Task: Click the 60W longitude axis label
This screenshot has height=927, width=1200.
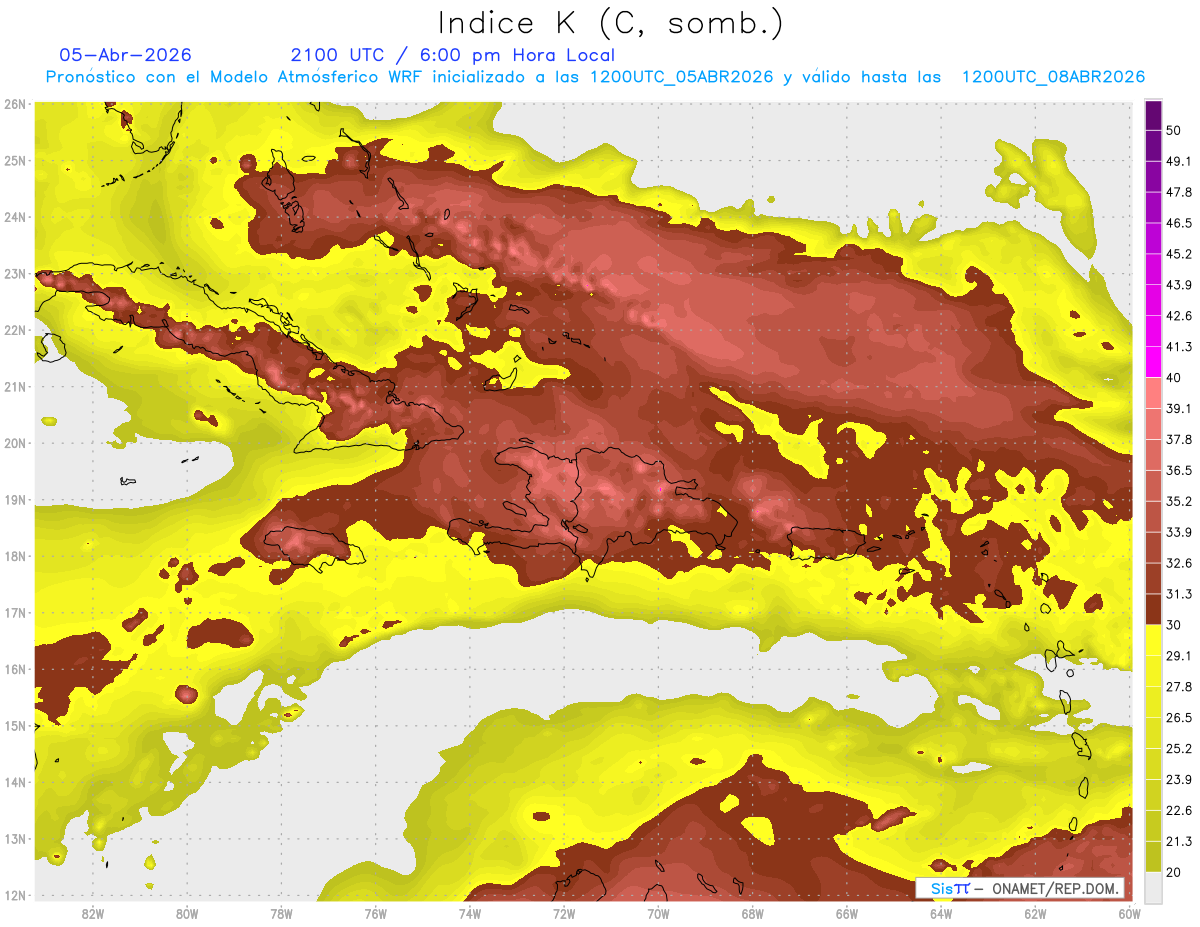Action: [1129, 913]
